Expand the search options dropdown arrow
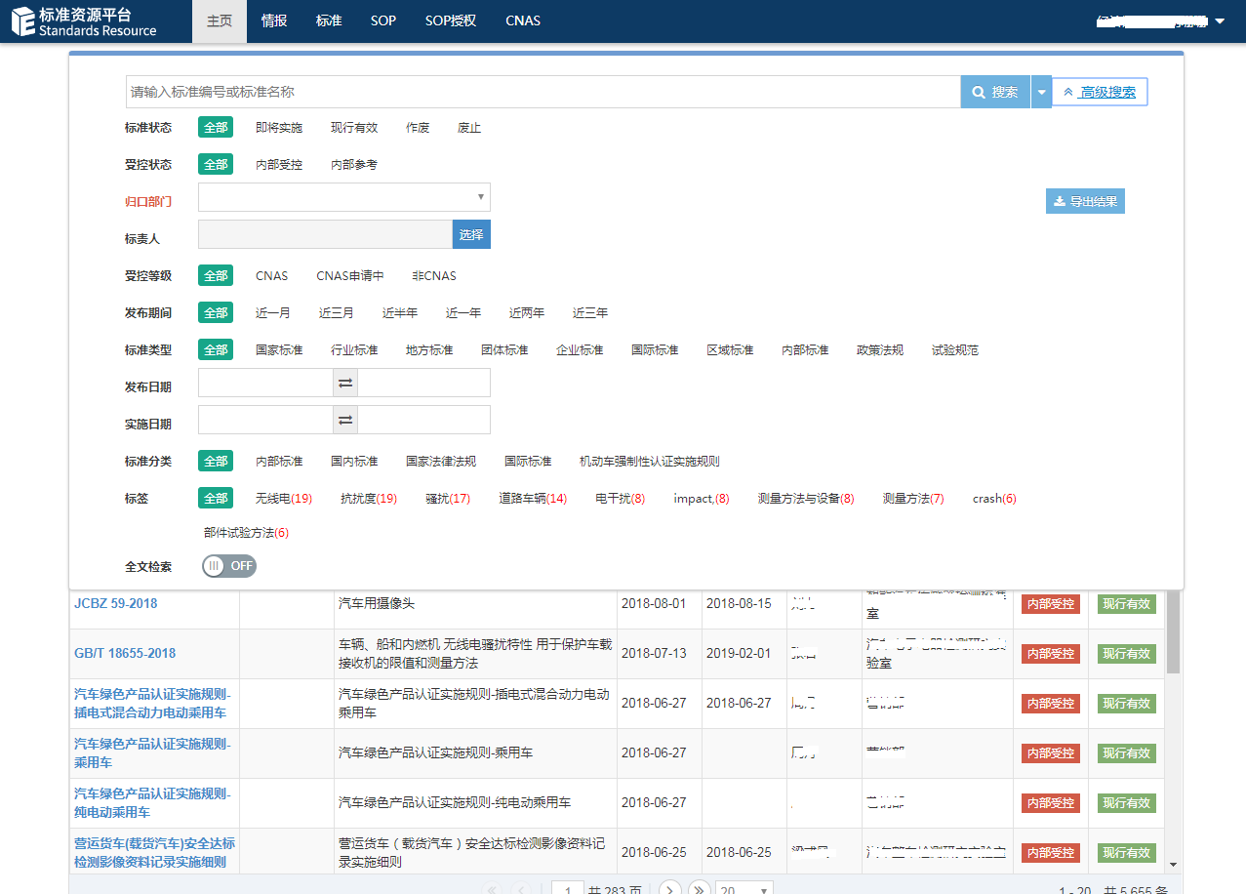Image resolution: width=1246 pixels, height=894 pixels. 1041,92
